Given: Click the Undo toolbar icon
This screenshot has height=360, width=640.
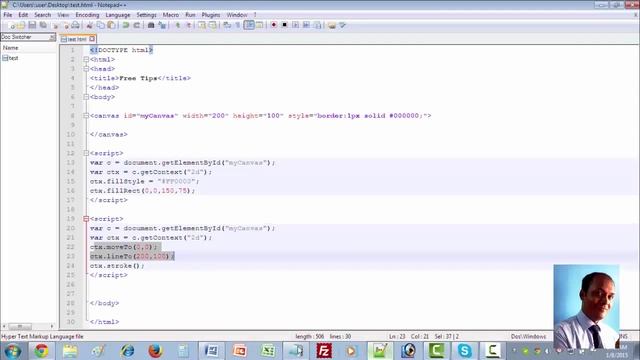Looking at the screenshot, I should [x=127, y=25].
